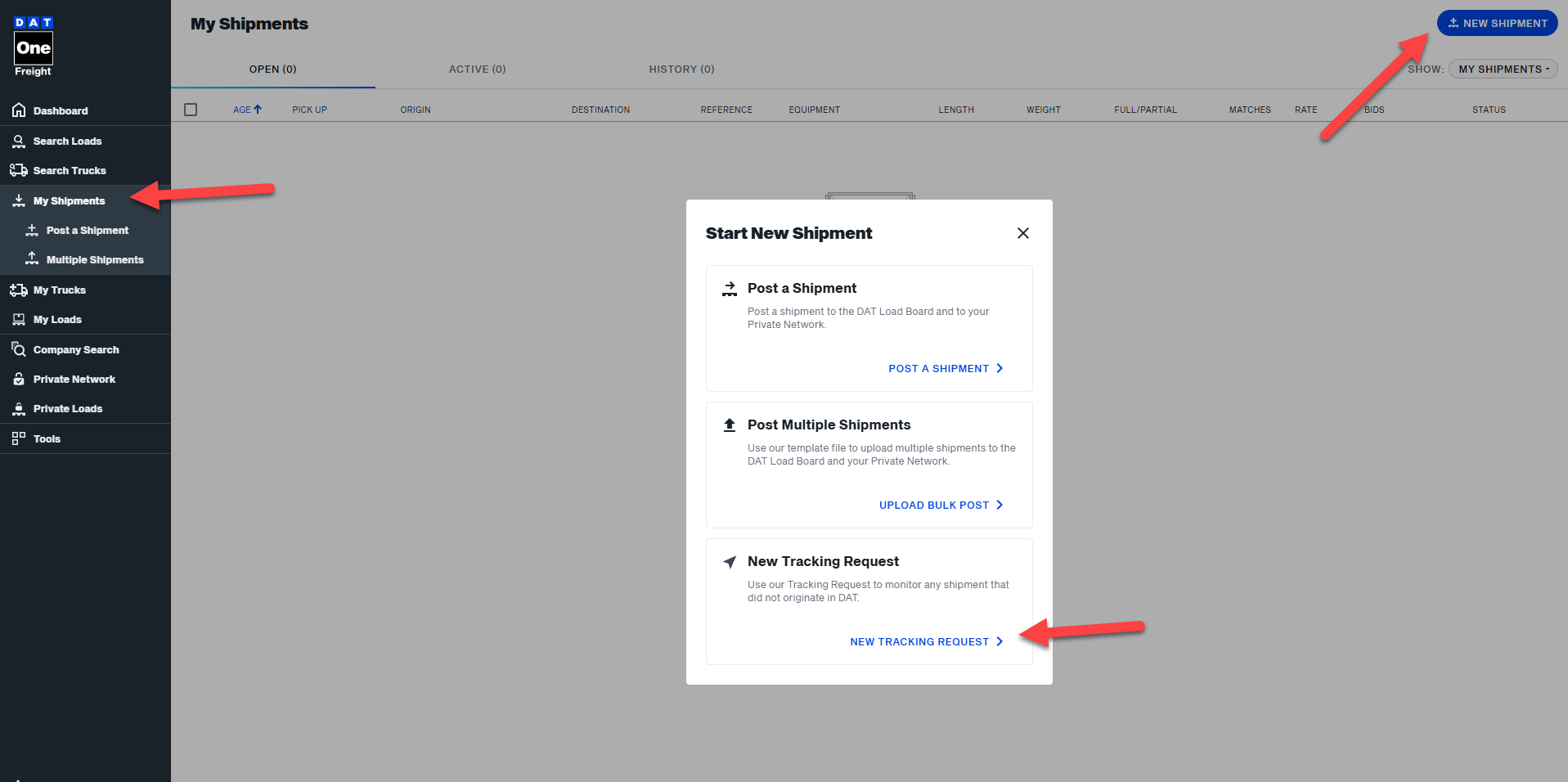Select the Company Search magnifier icon

pyautogui.click(x=18, y=349)
